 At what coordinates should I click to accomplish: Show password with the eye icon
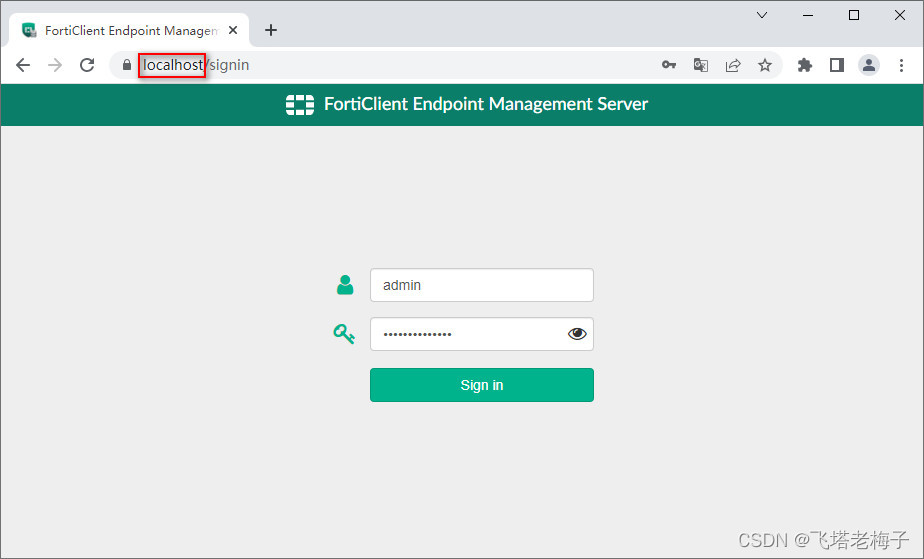coord(577,334)
